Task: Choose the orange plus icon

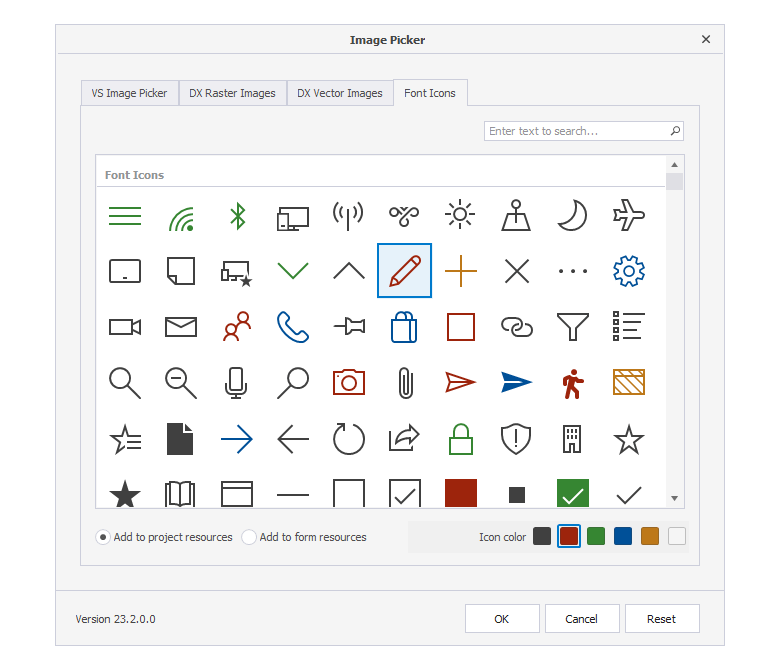Action: click(x=461, y=271)
